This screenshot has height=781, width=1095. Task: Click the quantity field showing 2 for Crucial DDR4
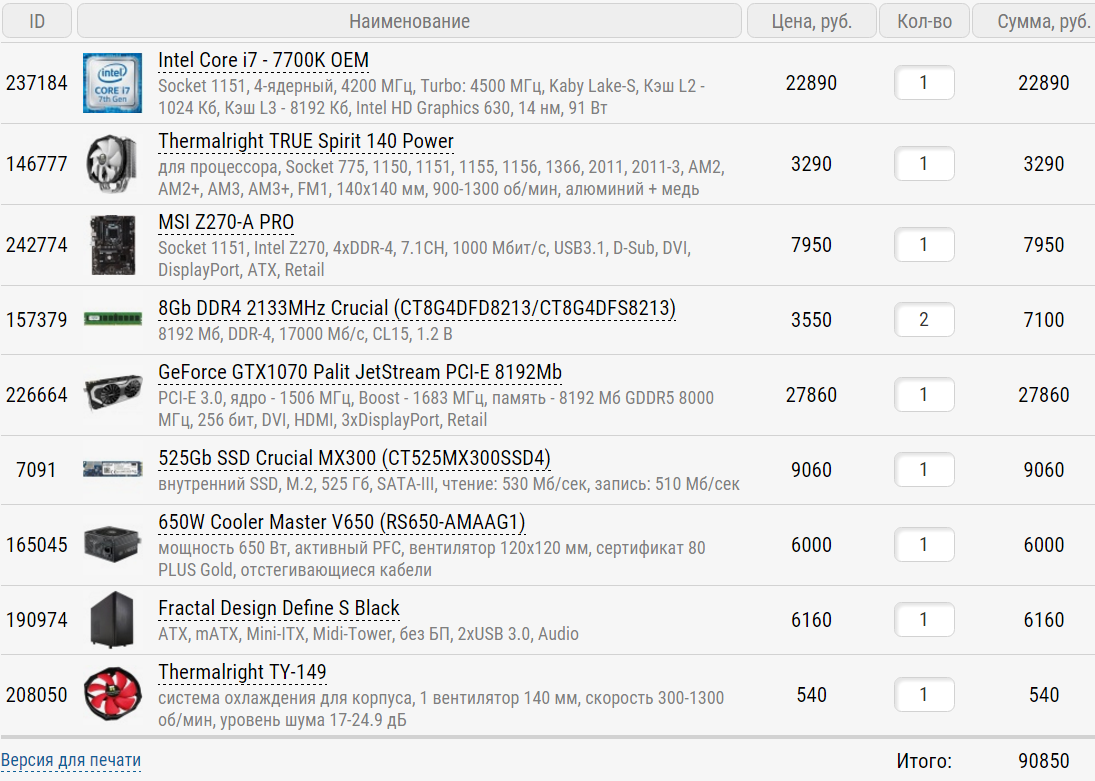(924, 320)
